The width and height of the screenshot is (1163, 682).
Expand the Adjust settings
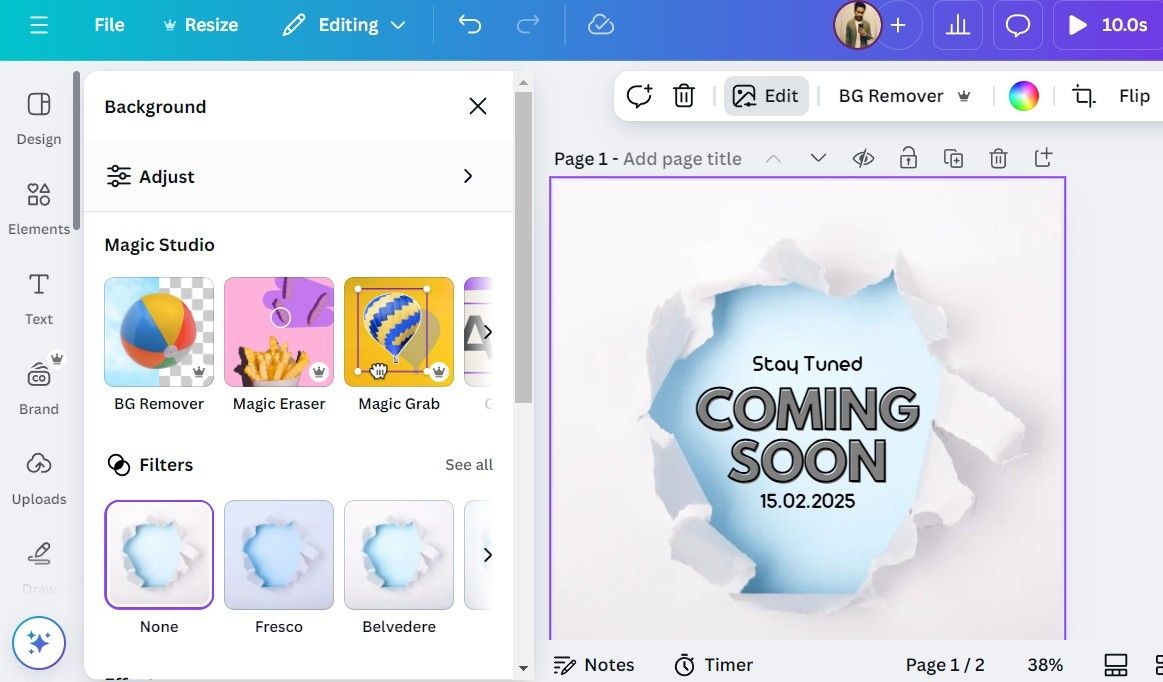(x=290, y=175)
